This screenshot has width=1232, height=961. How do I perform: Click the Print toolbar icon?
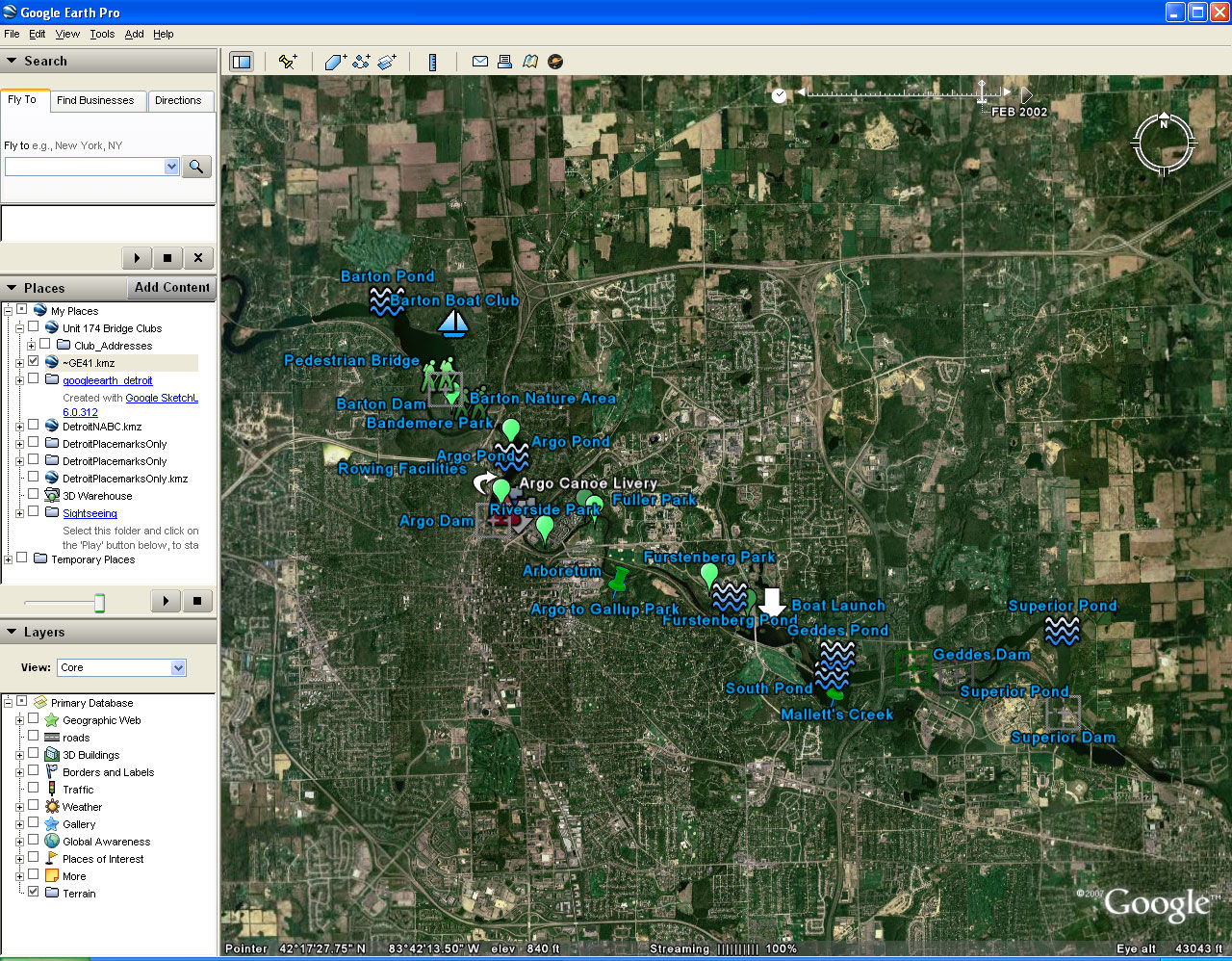[504, 62]
